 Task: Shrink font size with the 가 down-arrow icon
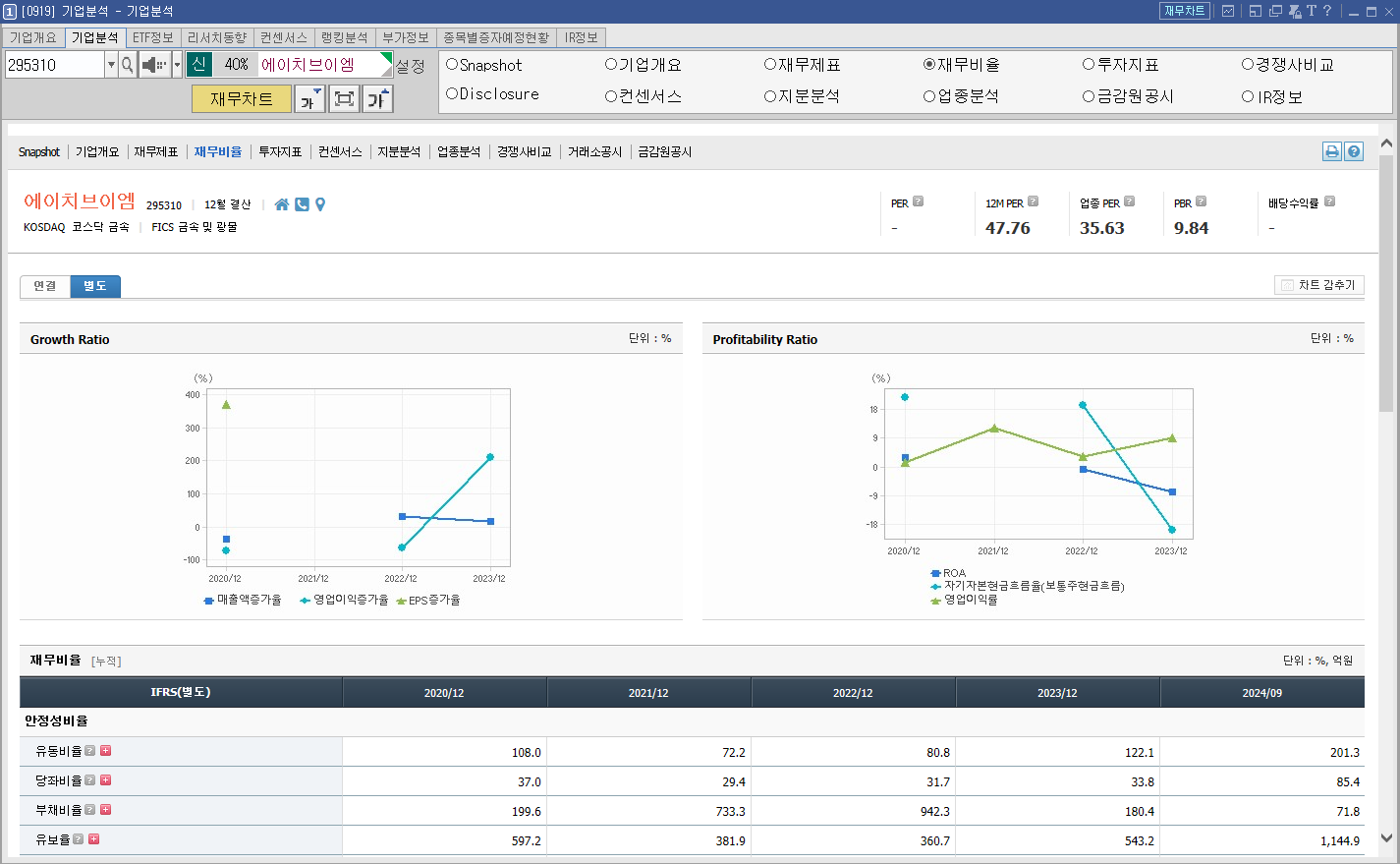(309, 98)
